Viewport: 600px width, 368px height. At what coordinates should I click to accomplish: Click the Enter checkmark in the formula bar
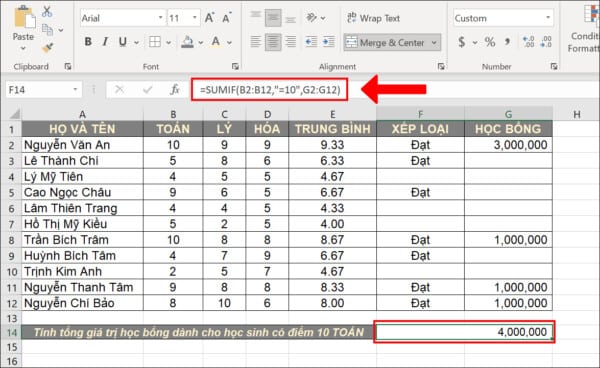(x=147, y=90)
